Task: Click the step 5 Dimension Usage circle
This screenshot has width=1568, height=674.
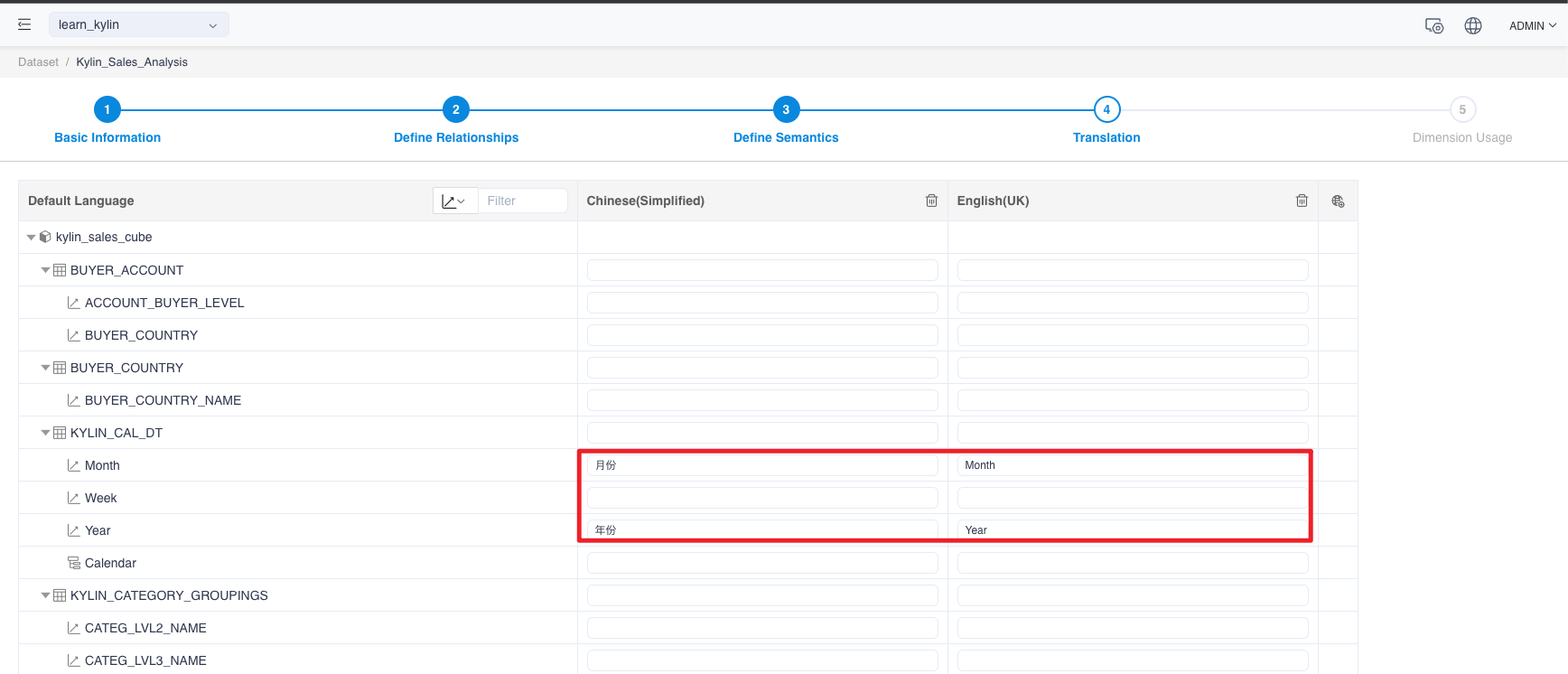Action: coord(1462,110)
